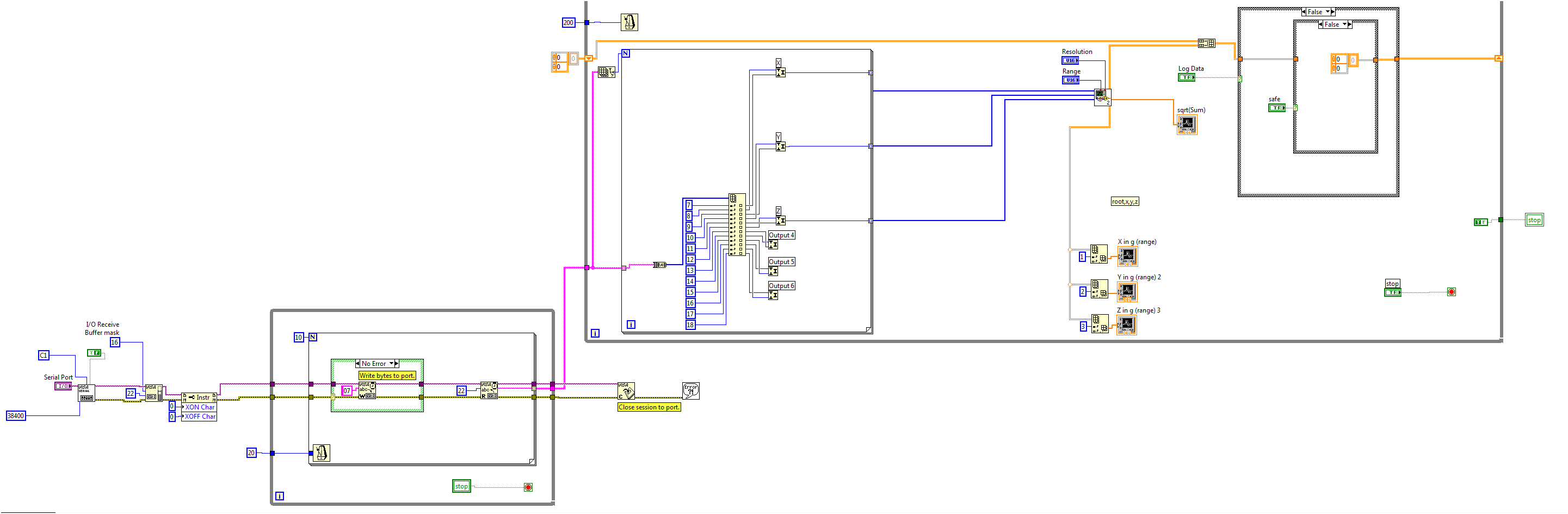Select the Z in g (range) 3 chart terminal
The height and width of the screenshot is (514, 1568).
(x=1127, y=325)
